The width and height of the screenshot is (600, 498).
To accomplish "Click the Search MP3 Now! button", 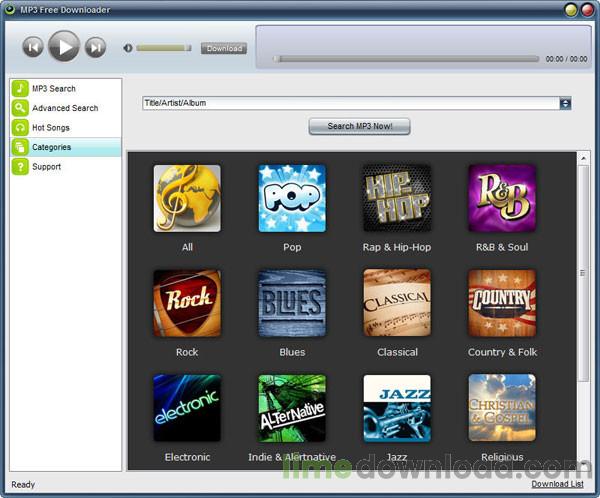I will click(359, 127).
